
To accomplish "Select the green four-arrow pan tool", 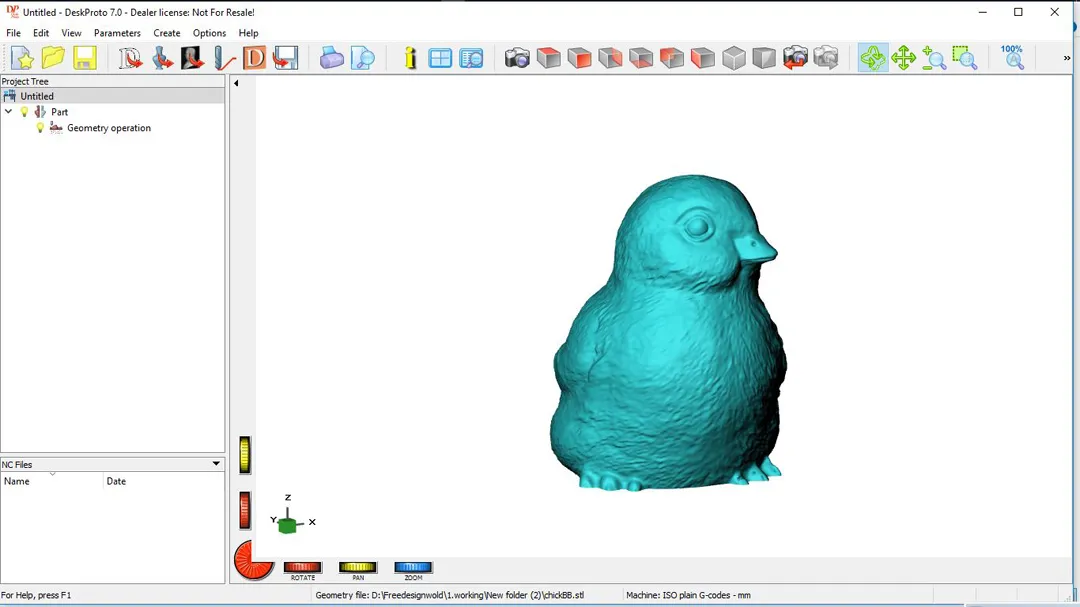I will (x=904, y=58).
